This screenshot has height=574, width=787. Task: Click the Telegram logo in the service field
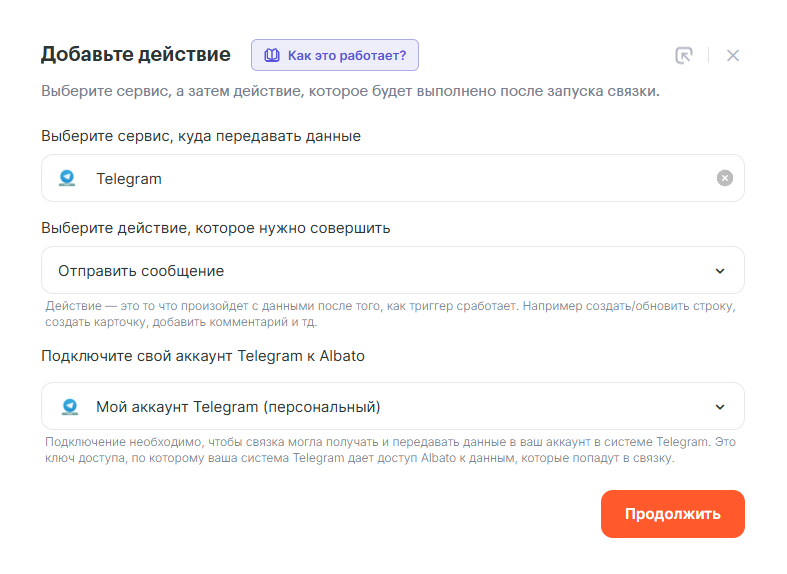(x=68, y=179)
